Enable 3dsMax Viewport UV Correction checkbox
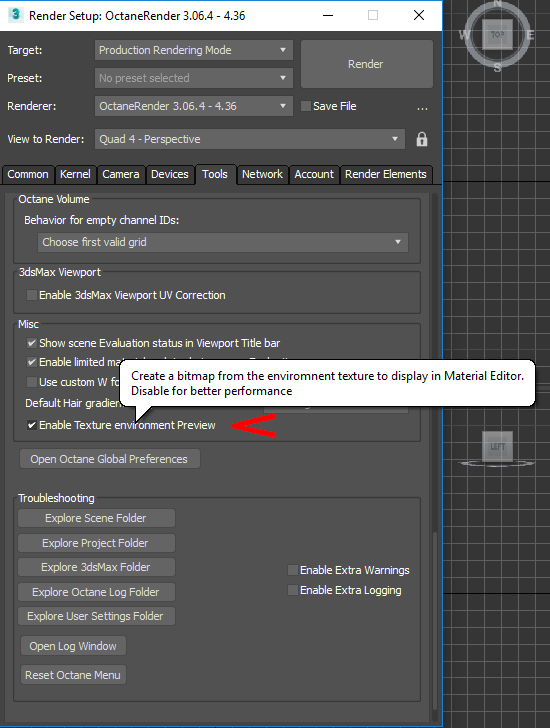Viewport: 550px width, 728px height. coord(32,295)
